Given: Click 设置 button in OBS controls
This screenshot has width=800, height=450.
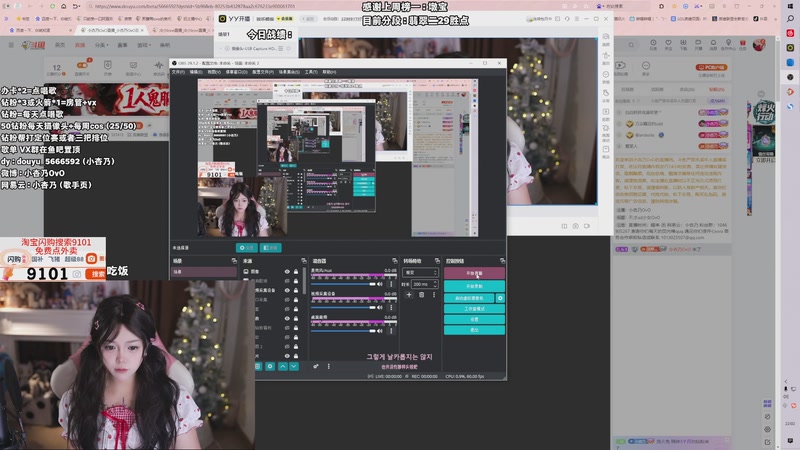Looking at the screenshot, I should (x=474, y=319).
